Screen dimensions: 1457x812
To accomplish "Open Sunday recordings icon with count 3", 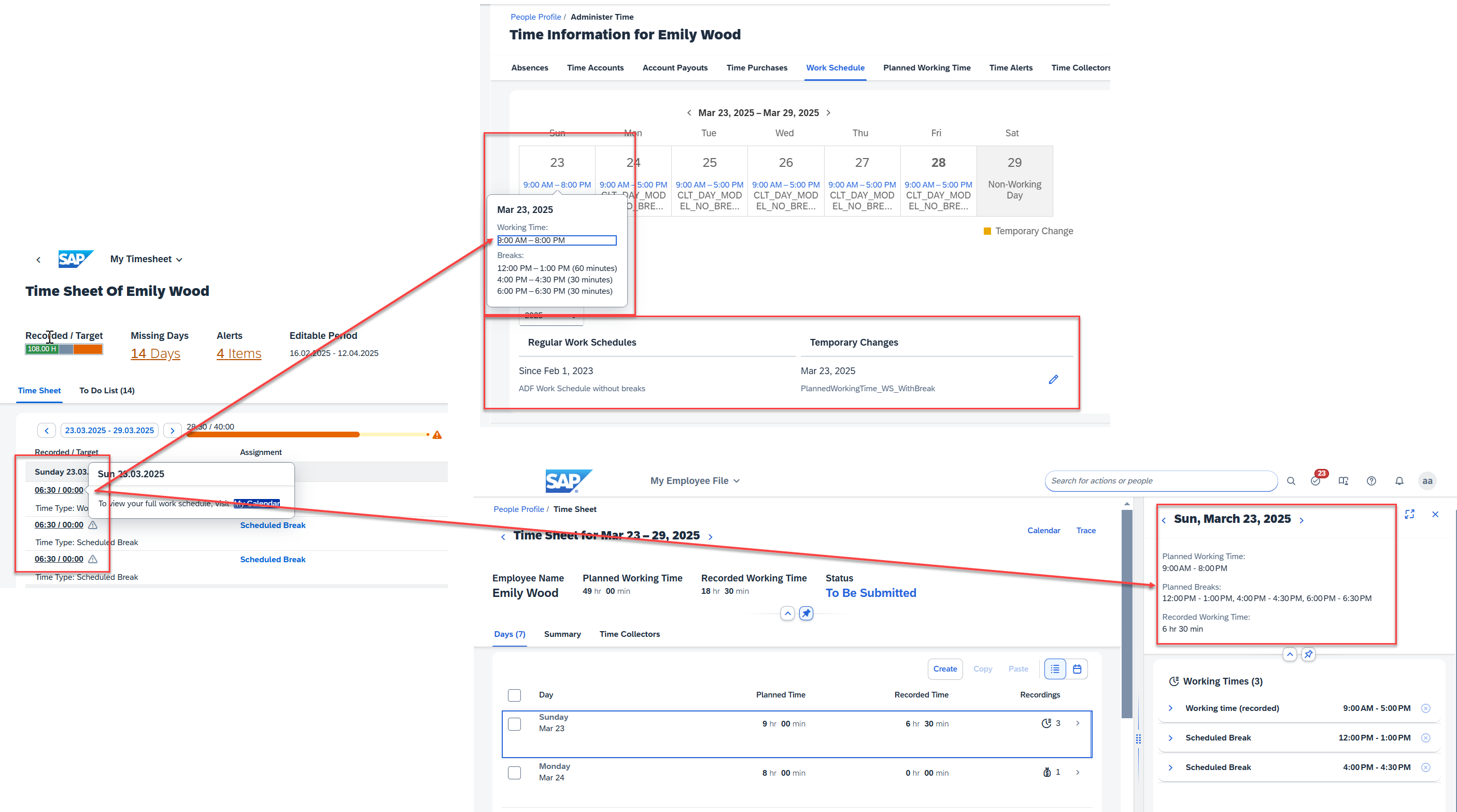I will coord(1046,723).
